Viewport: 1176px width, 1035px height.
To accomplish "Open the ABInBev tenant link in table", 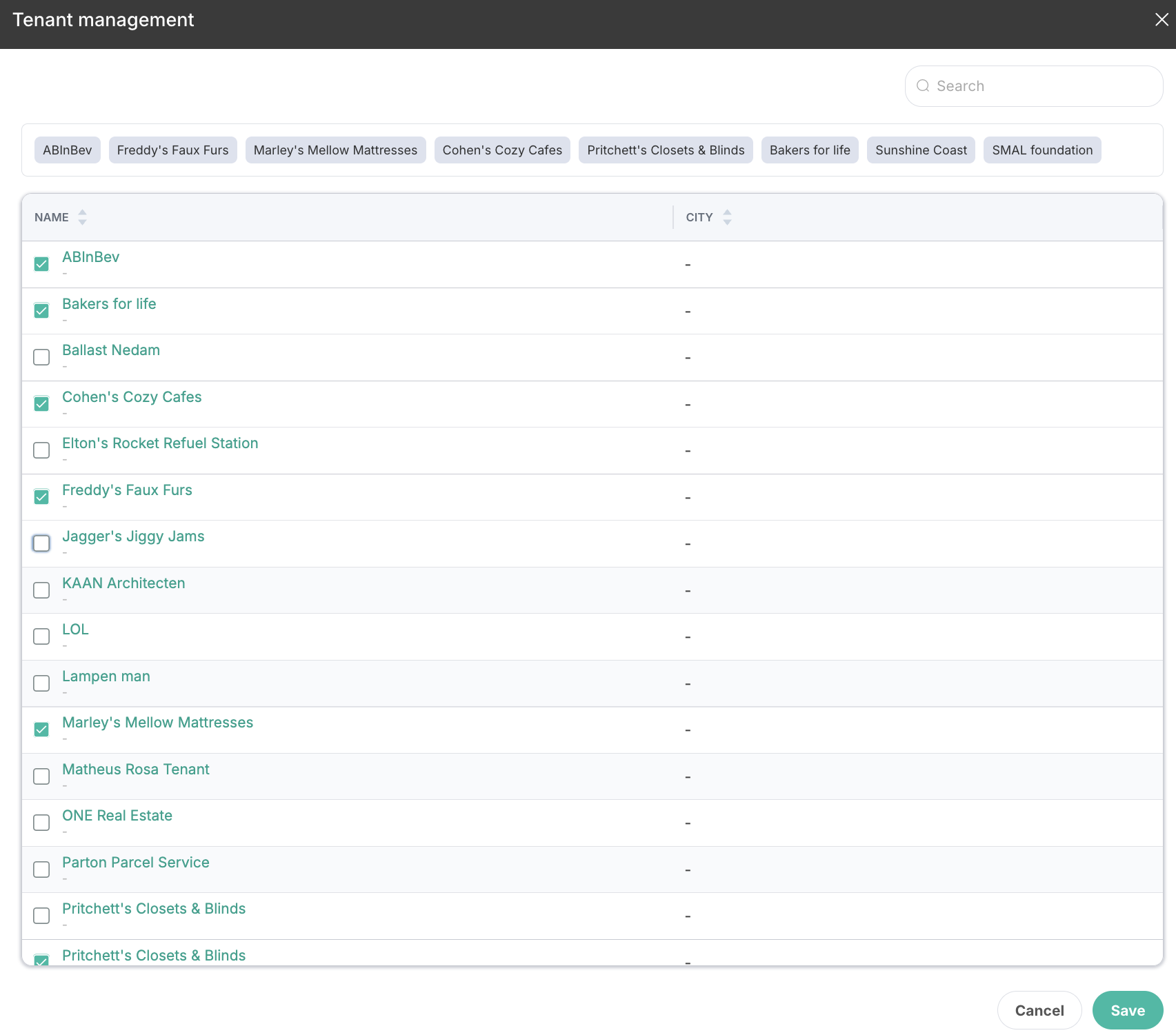I will 91,257.
